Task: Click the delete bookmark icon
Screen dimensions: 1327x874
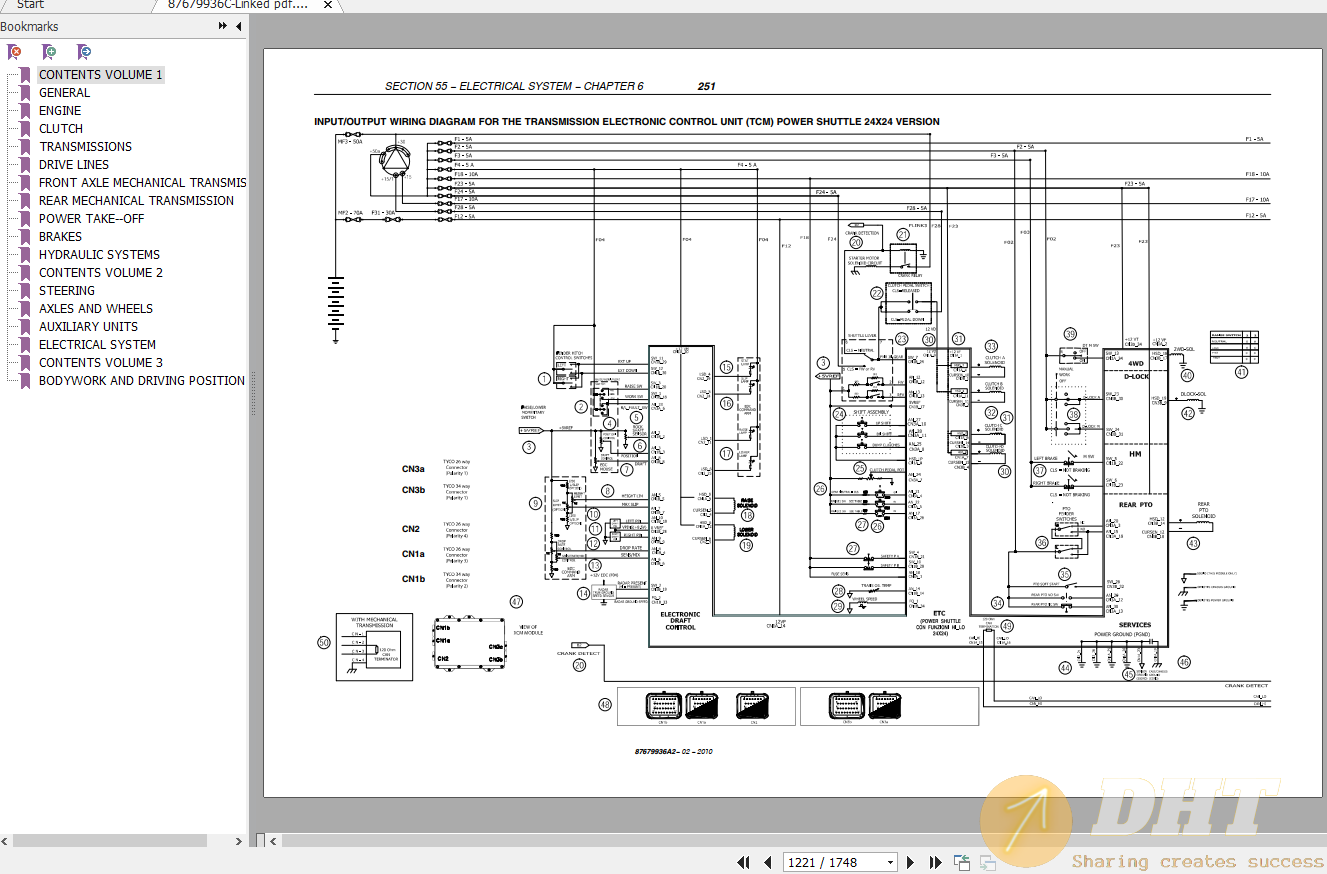Action: 17,52
